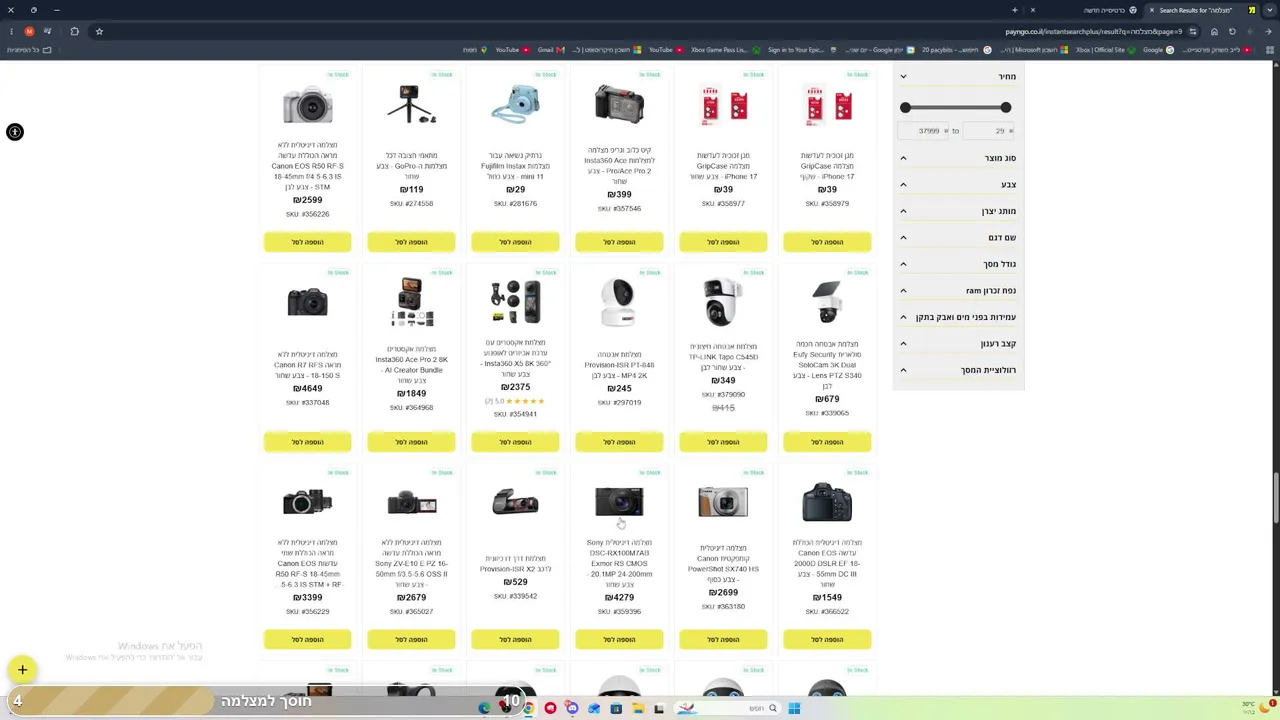Expand the נפח זכרון ram filter
This screenshot has width=1280, height=720.
pyautogui.click(x=958, y=291)
